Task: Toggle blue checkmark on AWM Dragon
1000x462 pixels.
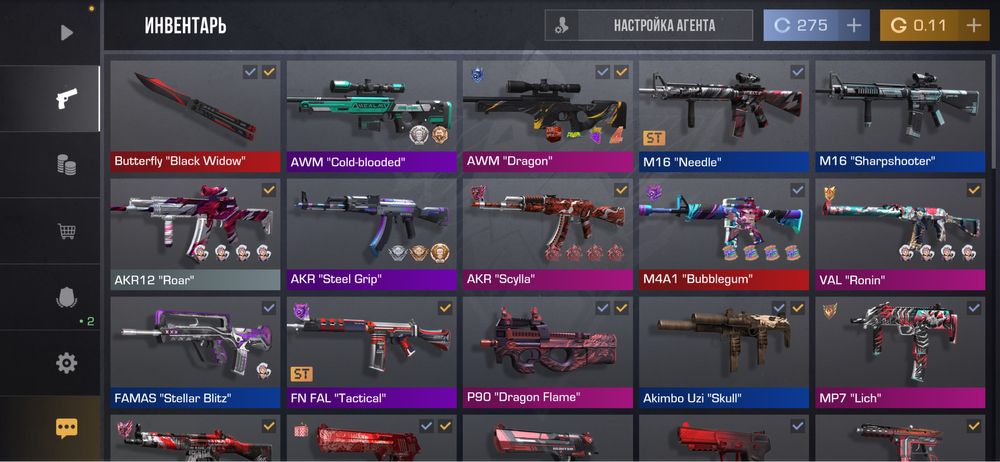Action: point(603,72)
